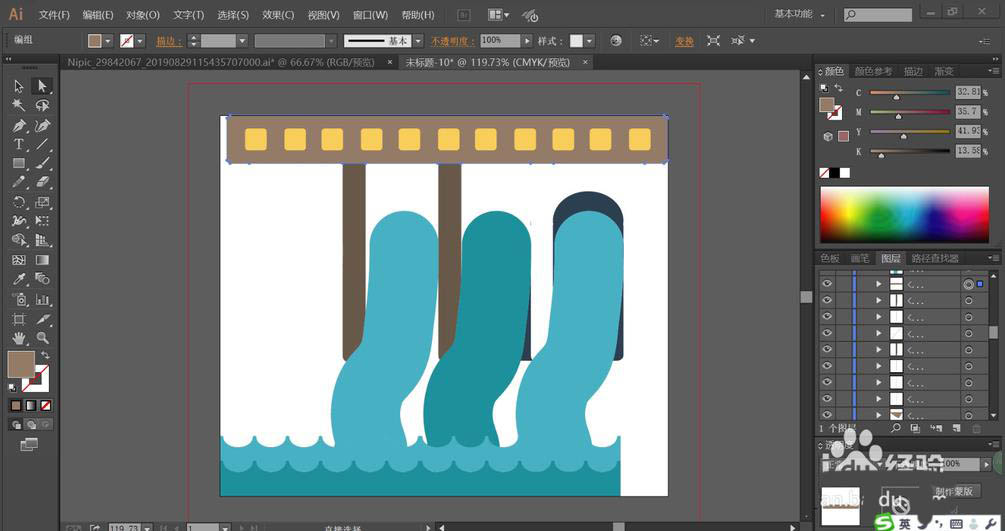Open the 效果(C) menu
This screenshot has height=531, width=1005.
tap(278, 15)
